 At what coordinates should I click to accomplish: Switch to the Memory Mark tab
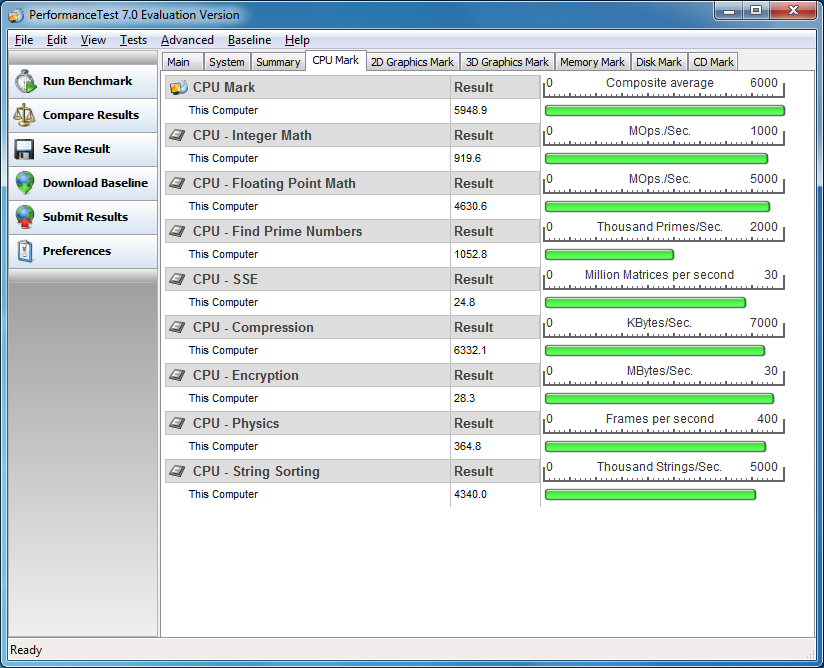point(592,62)
